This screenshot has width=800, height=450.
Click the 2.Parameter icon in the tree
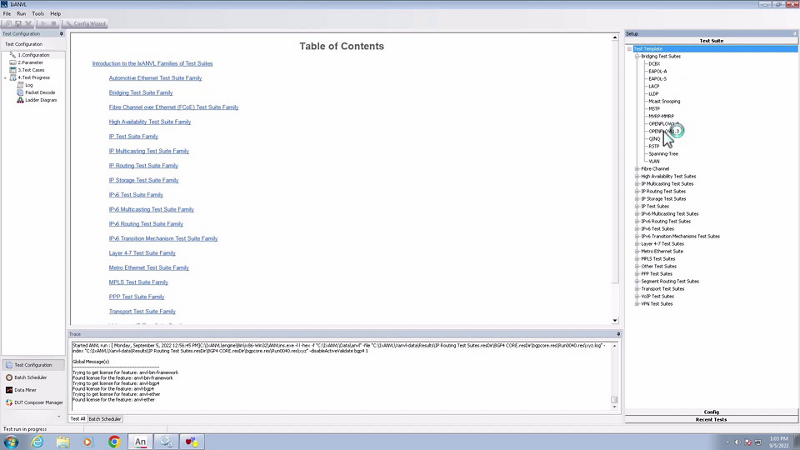point(13,62)
